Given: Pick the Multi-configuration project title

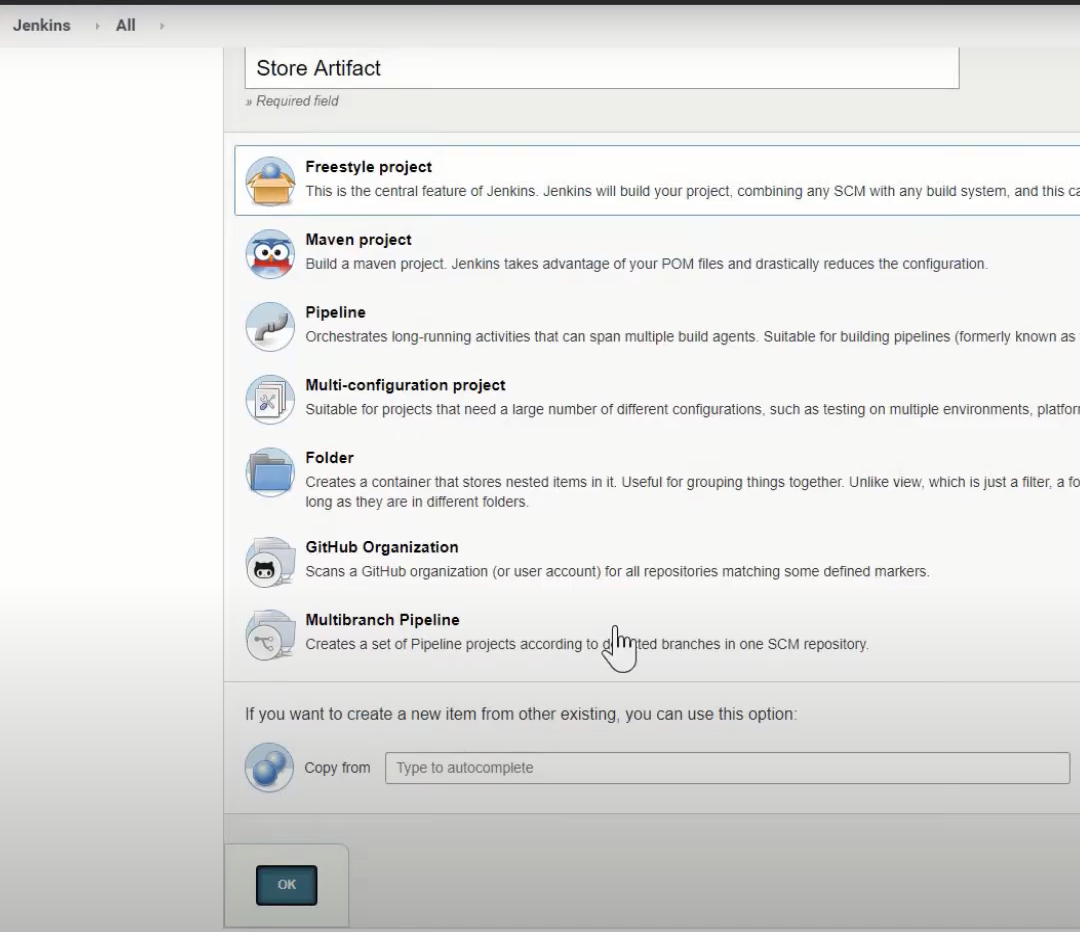Looking at the screenshot, I should coord(405,384).
